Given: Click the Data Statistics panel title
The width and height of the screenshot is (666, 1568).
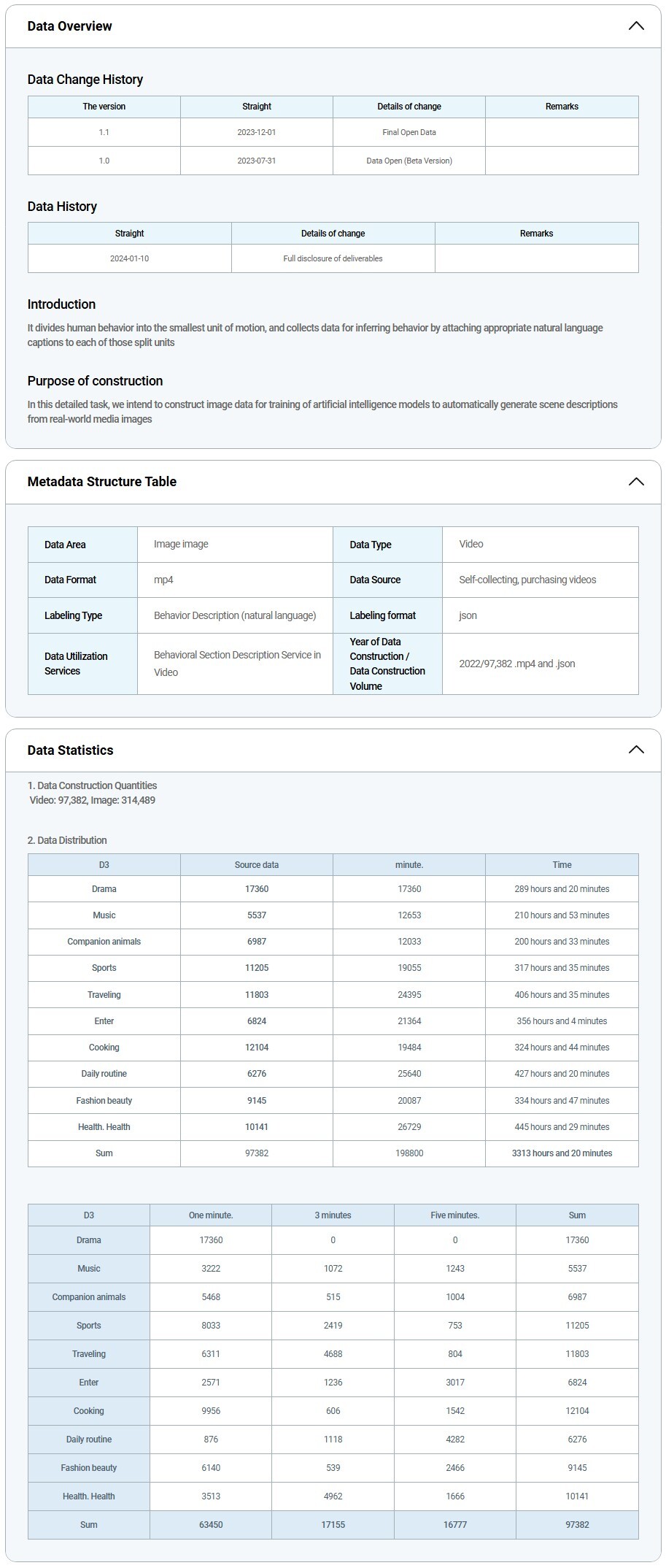Looking at the screenshot, I should [70, 750].
